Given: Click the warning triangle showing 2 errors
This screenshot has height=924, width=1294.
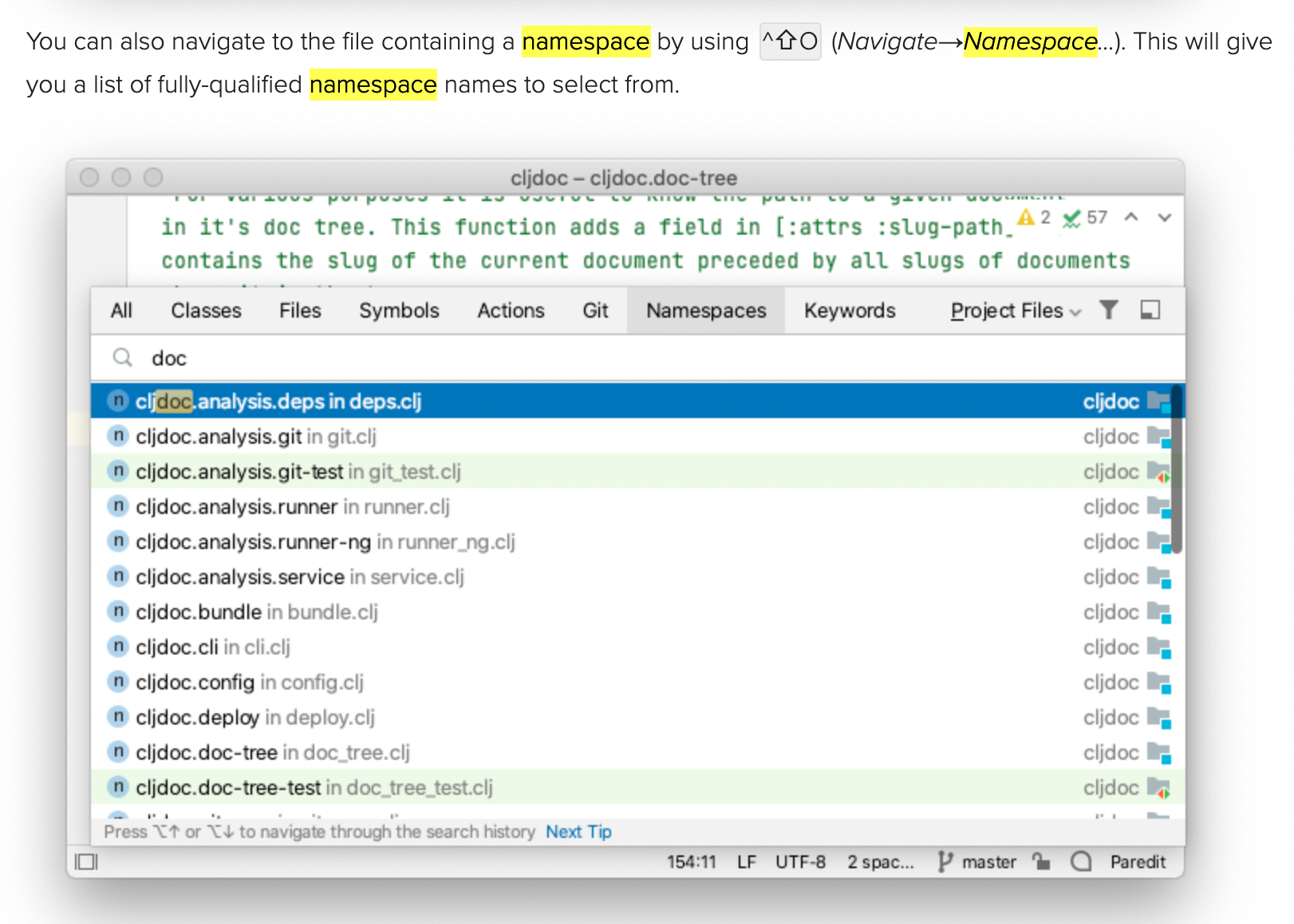Looking at the screenshot, I should pyautogui.click(x=1025, y=216).
